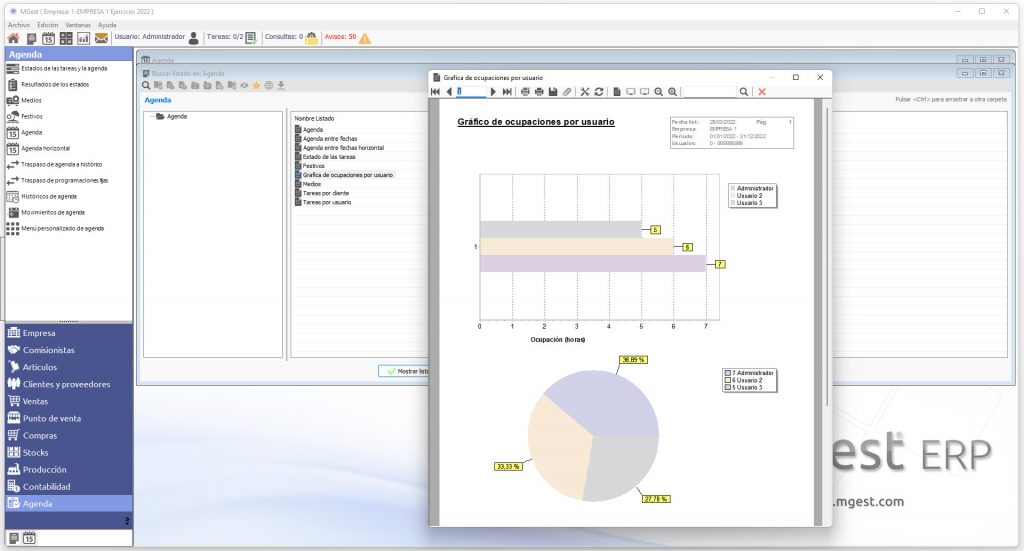
Task: Click the paperclip attach icon
Action: pyautogui.click(x=567, y=92)
